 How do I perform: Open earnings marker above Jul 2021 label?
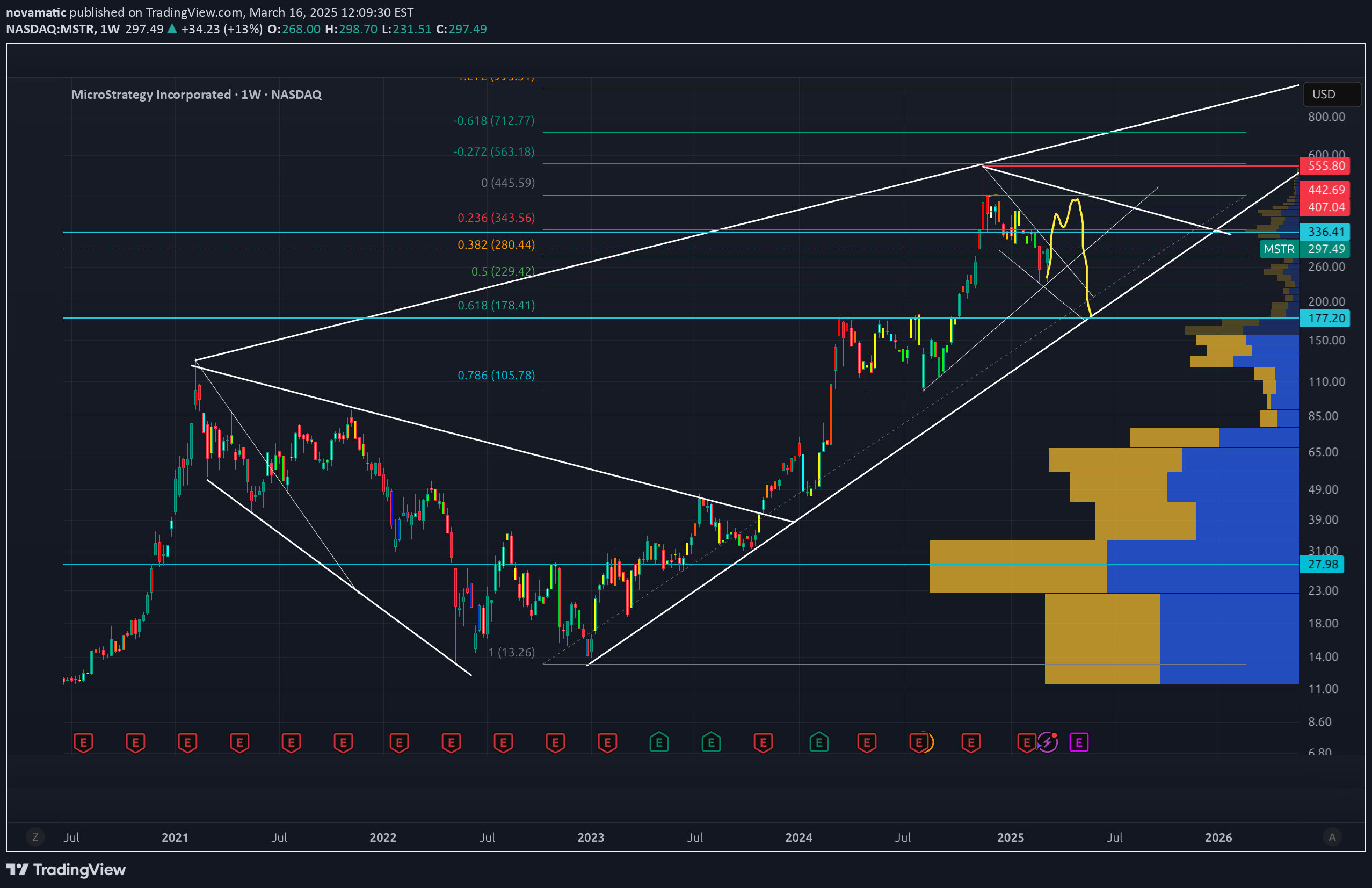[x=291, y=742]
